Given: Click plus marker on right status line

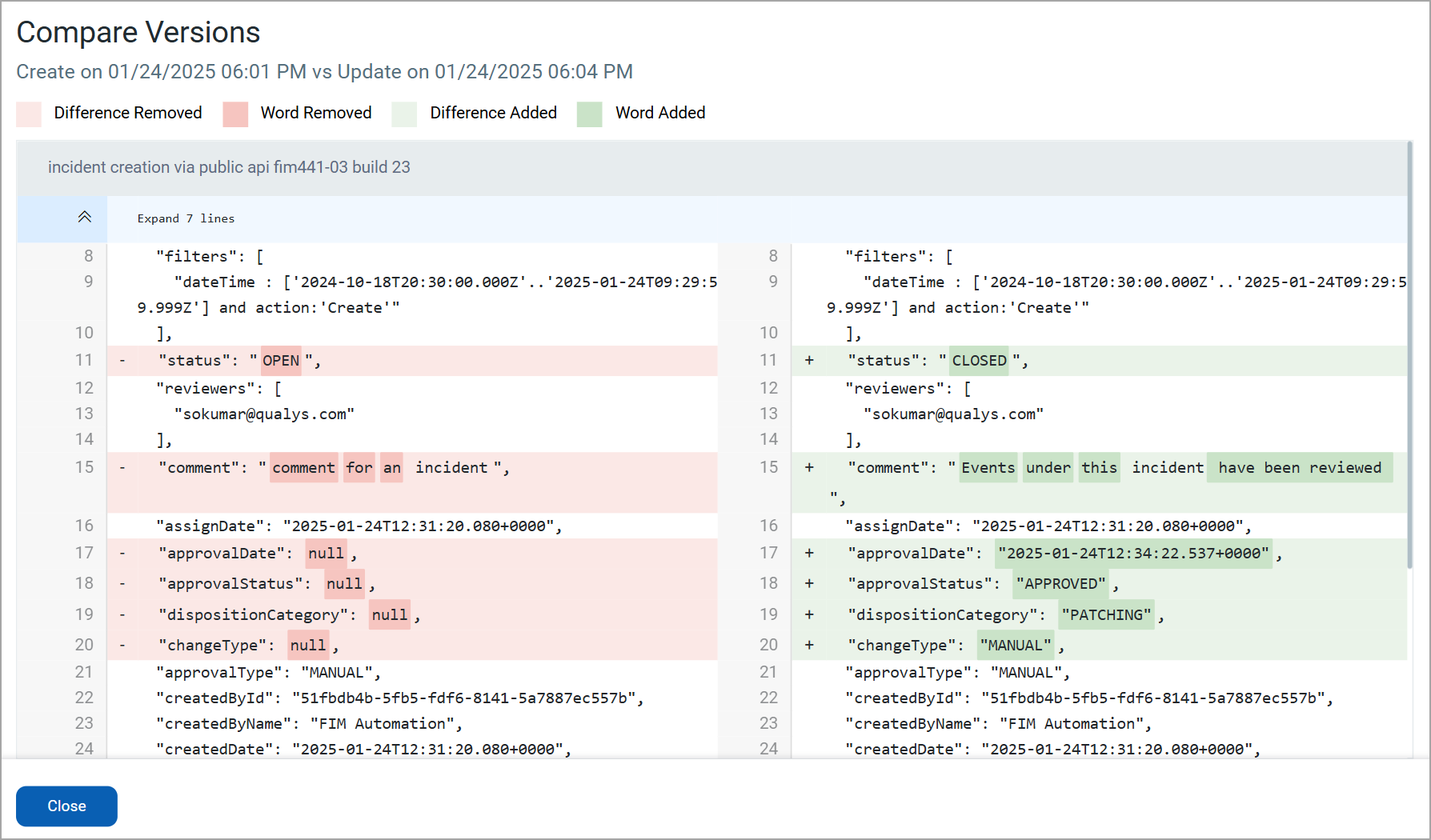Looking at the screenshot, I should (809, 361).
